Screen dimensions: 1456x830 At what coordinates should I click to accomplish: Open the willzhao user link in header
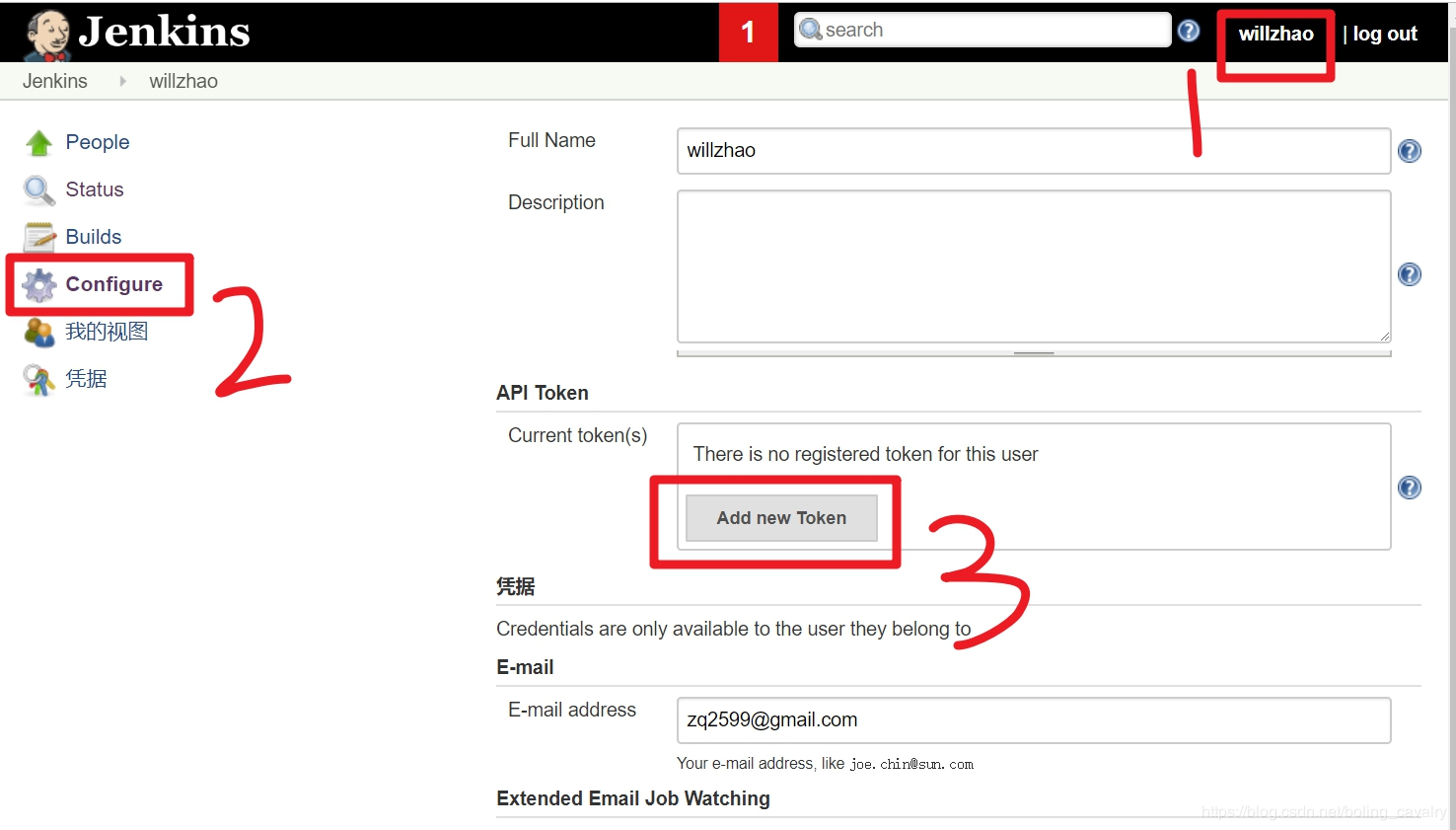point(1275,34)
